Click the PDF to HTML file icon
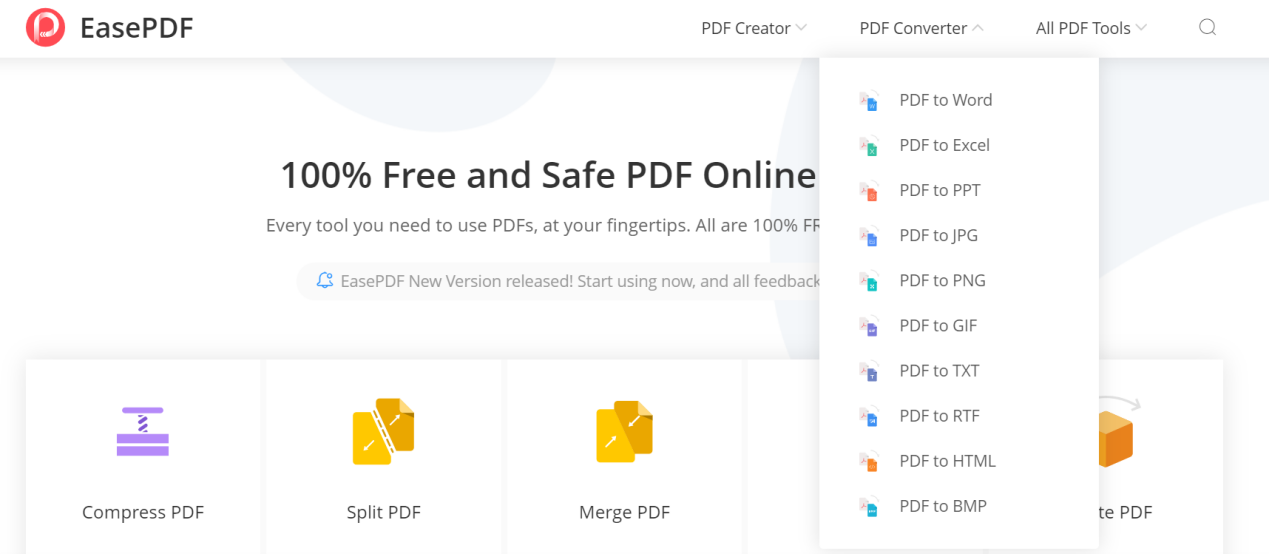The width and height of the screenshot is (1269, 554). pyautogui.click(x=868, y=461)
